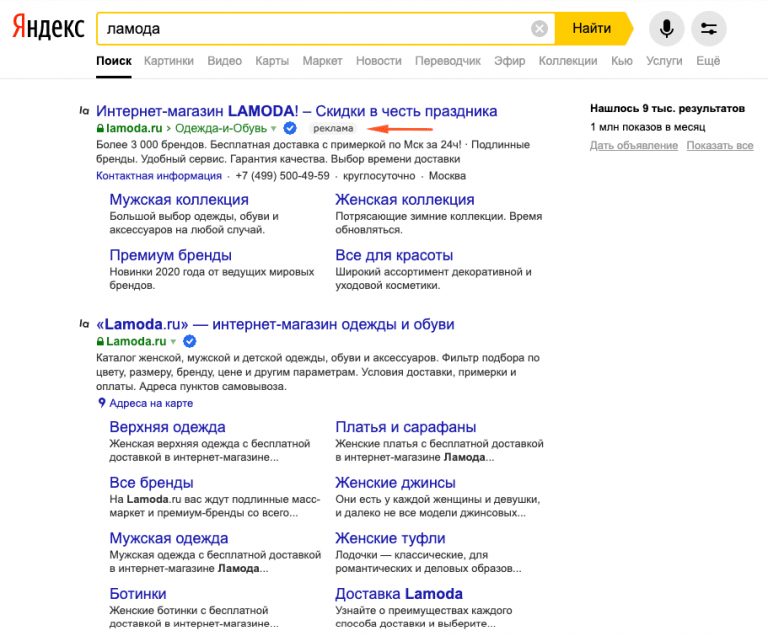Click Дать объявление link
768x636 pixels.
634,146
